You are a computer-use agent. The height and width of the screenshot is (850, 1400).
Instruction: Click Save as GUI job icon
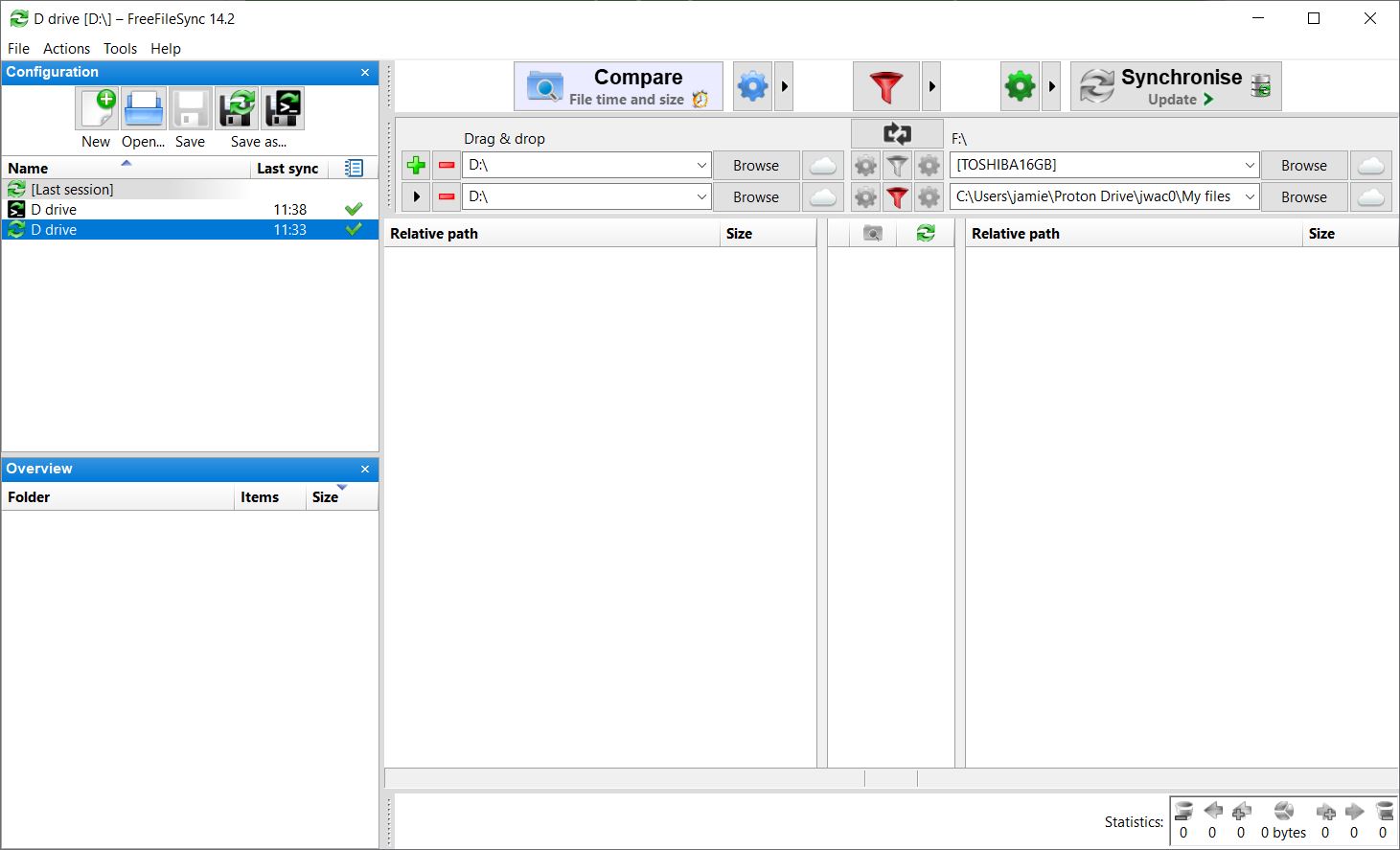coord(237,108)
